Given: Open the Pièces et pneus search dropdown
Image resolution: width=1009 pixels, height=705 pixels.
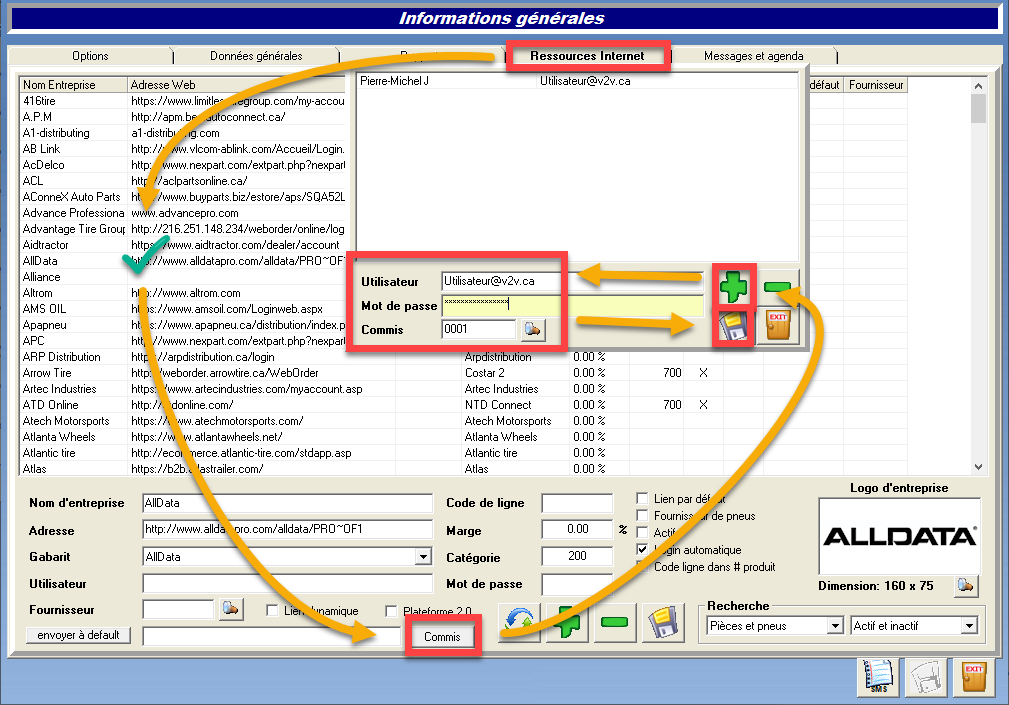Looking at the screenshot, I should (x=835, y=625).
